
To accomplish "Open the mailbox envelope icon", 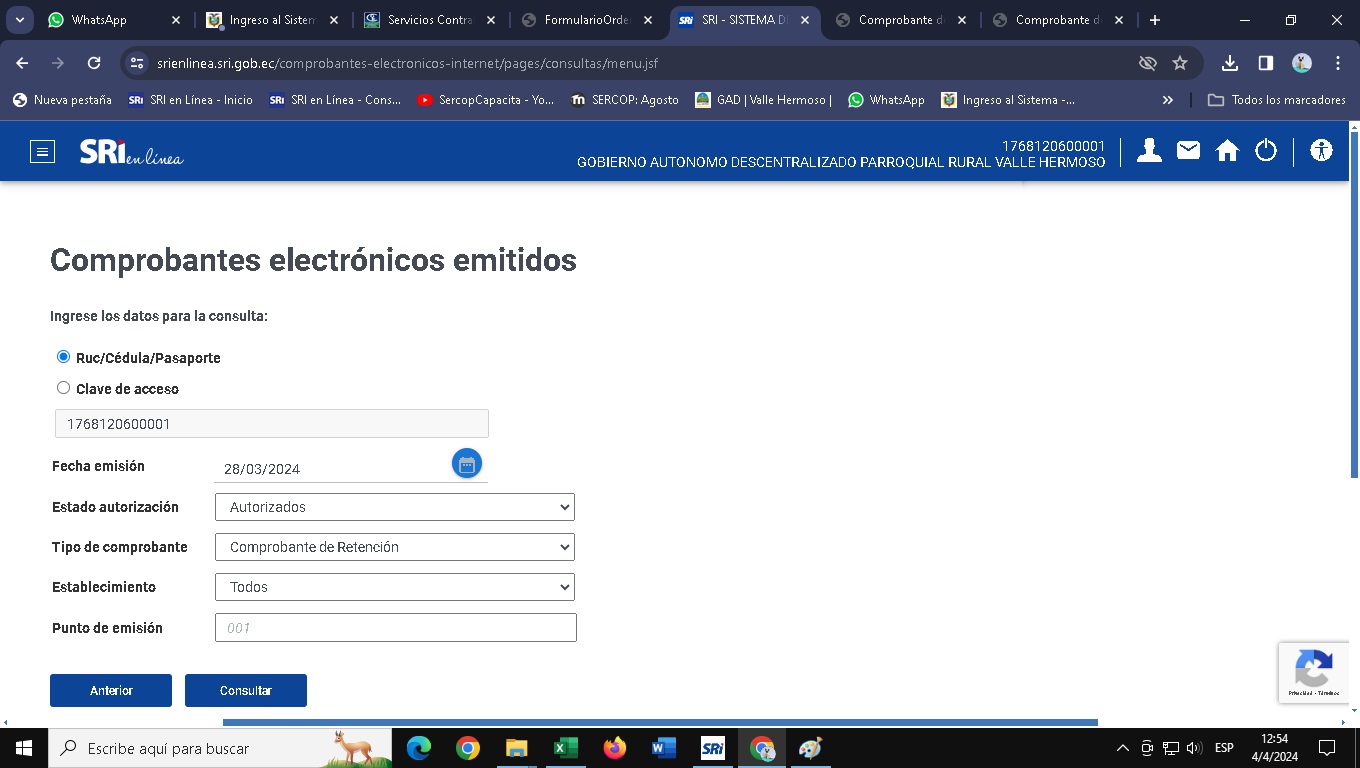I will click(x=1188, y=151).
